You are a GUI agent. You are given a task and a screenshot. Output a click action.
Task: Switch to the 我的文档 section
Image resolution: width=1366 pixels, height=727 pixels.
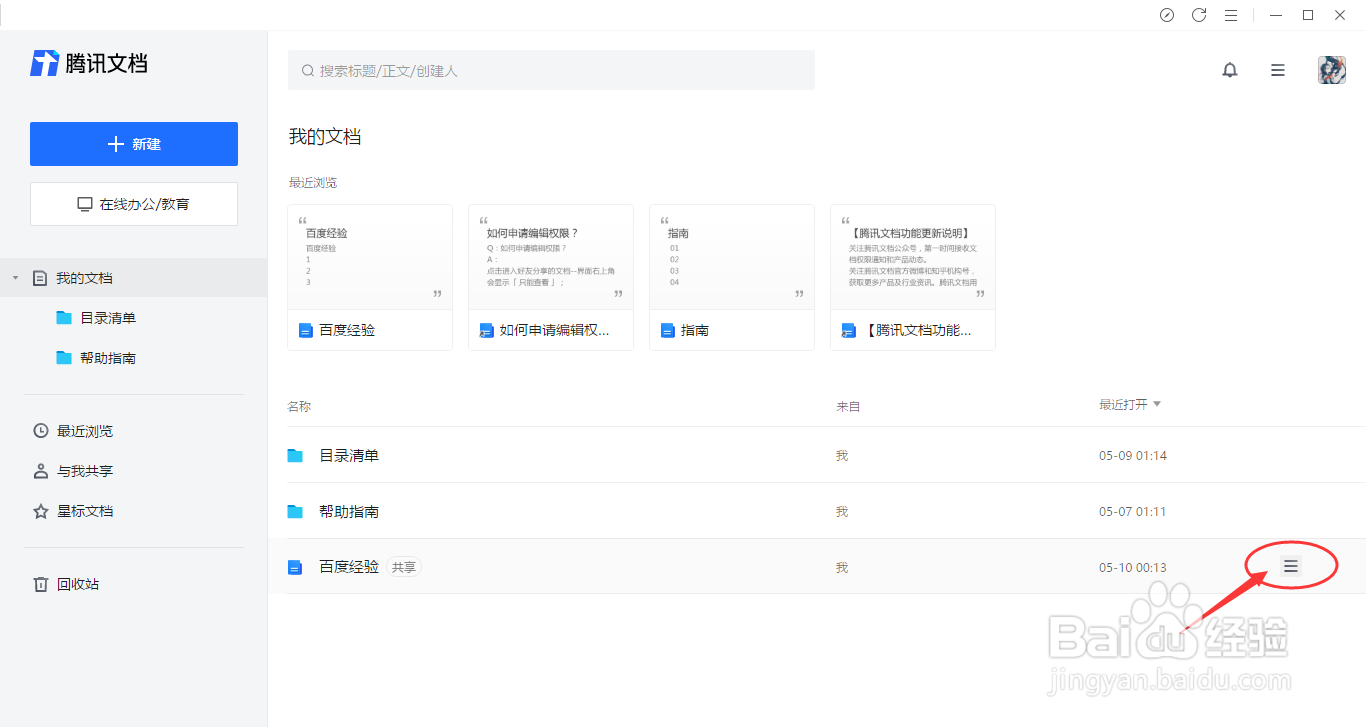pyautogui.click(x=78, y=277)
